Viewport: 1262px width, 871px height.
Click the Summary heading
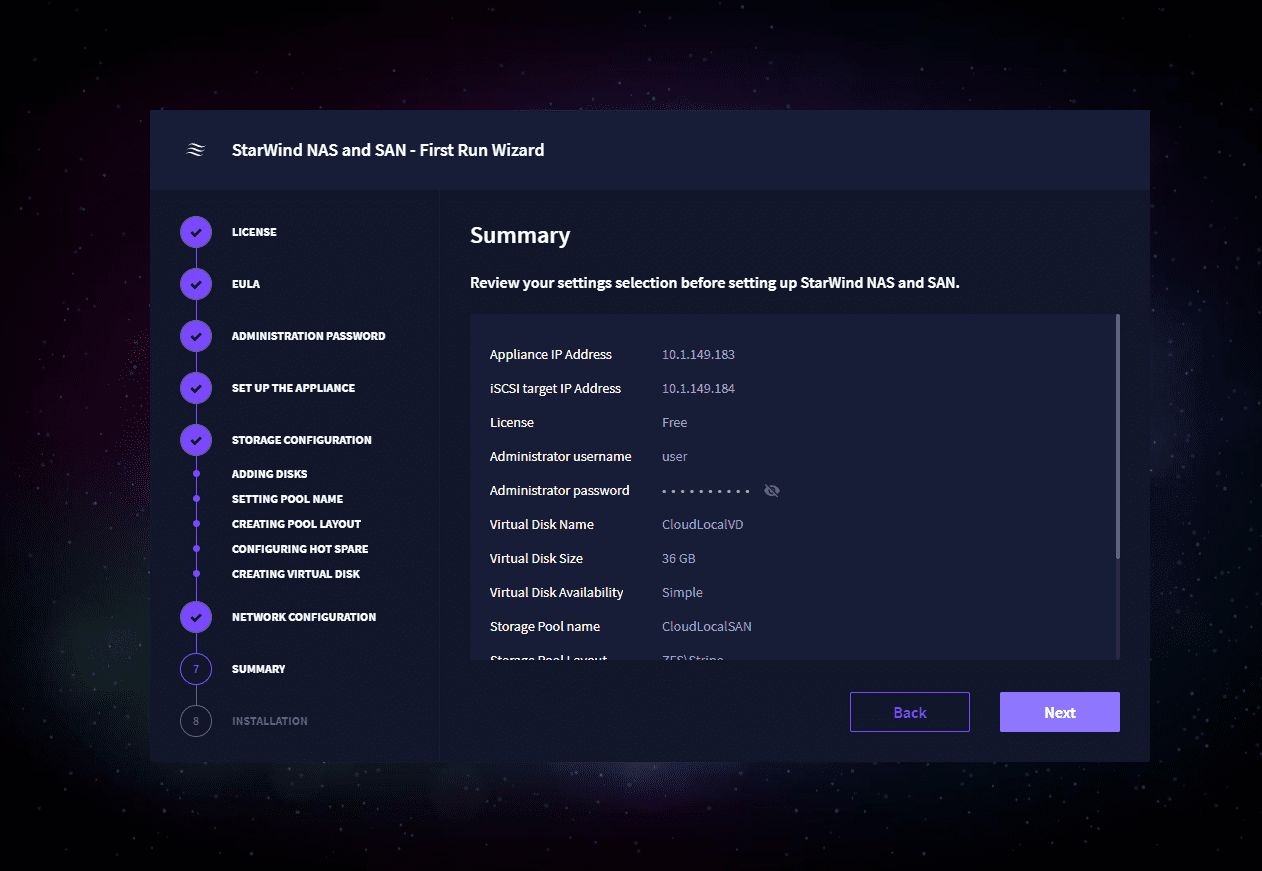(520, 236)
